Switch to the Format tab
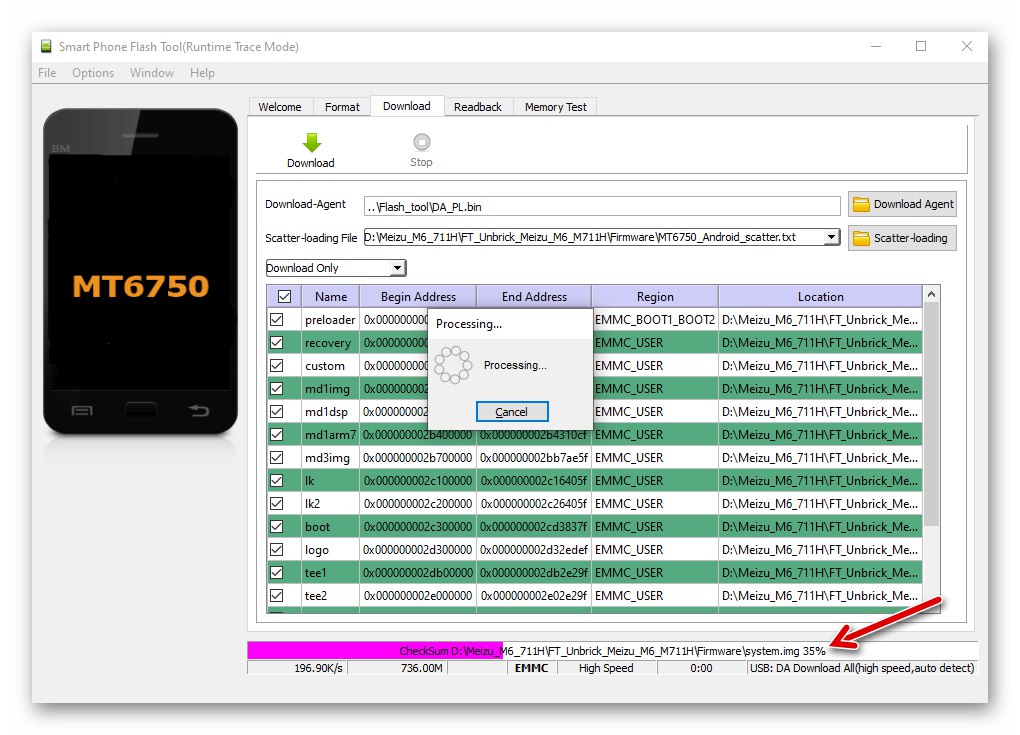The height and width of the screenshot is (735, 1020). click(x=342, y=107)
